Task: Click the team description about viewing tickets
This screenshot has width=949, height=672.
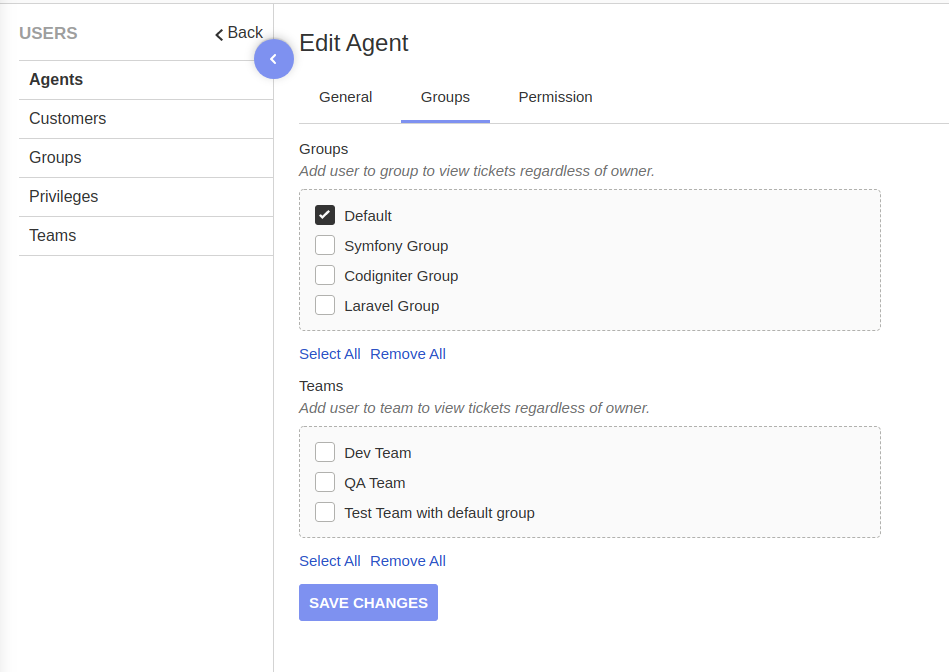Action: 474,409
